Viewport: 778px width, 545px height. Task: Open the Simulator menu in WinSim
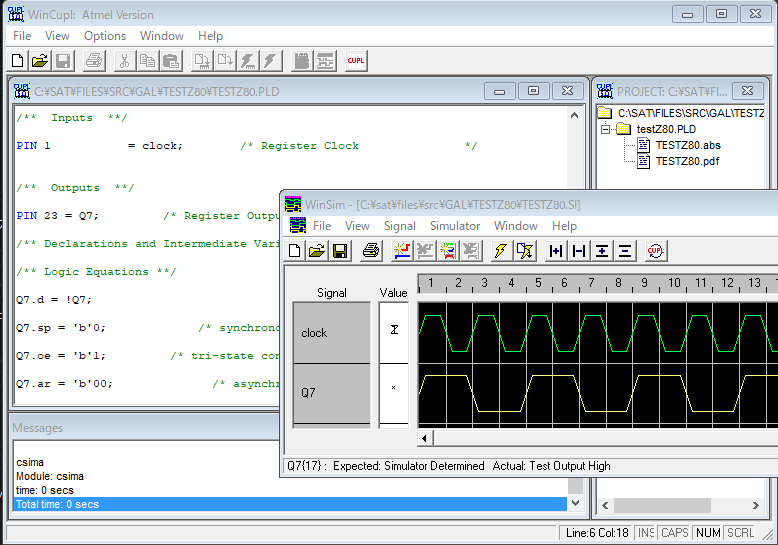tap(455, 226)
